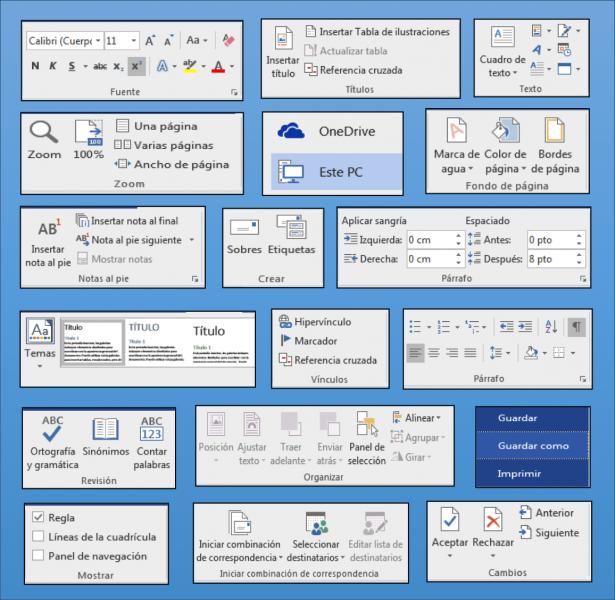Expand the Alinear dropdown
This screenshot has height=600, width=615.
point(438,418)
